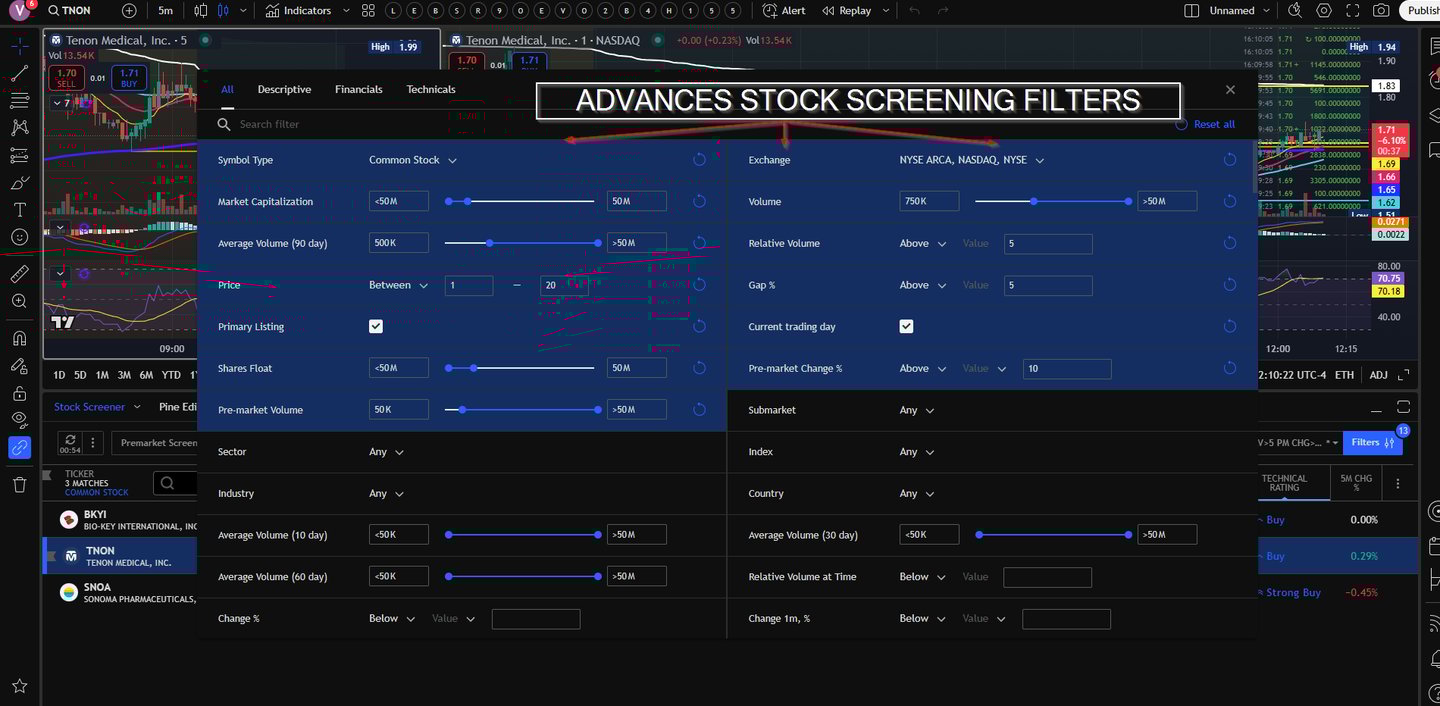
Task: Open indicator templates grid icon
Action: coord(369,10)
